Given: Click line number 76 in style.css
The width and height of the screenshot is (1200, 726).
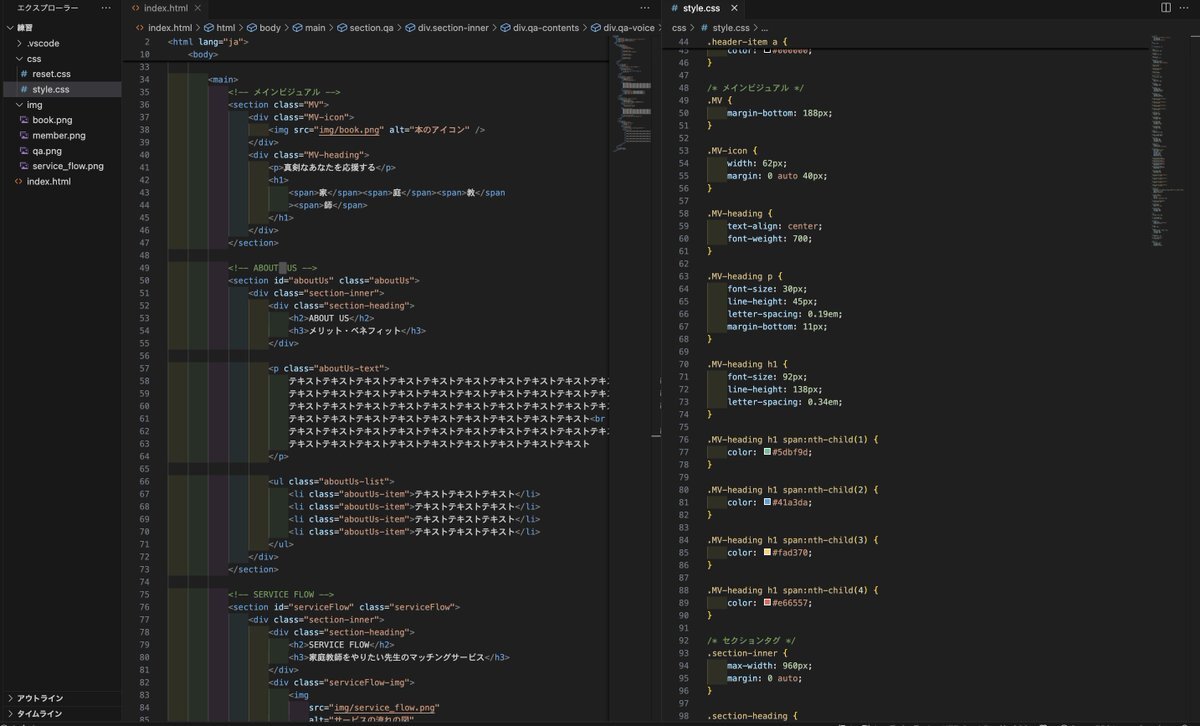Looking at the screenshot, I should (x=683, y=440).
